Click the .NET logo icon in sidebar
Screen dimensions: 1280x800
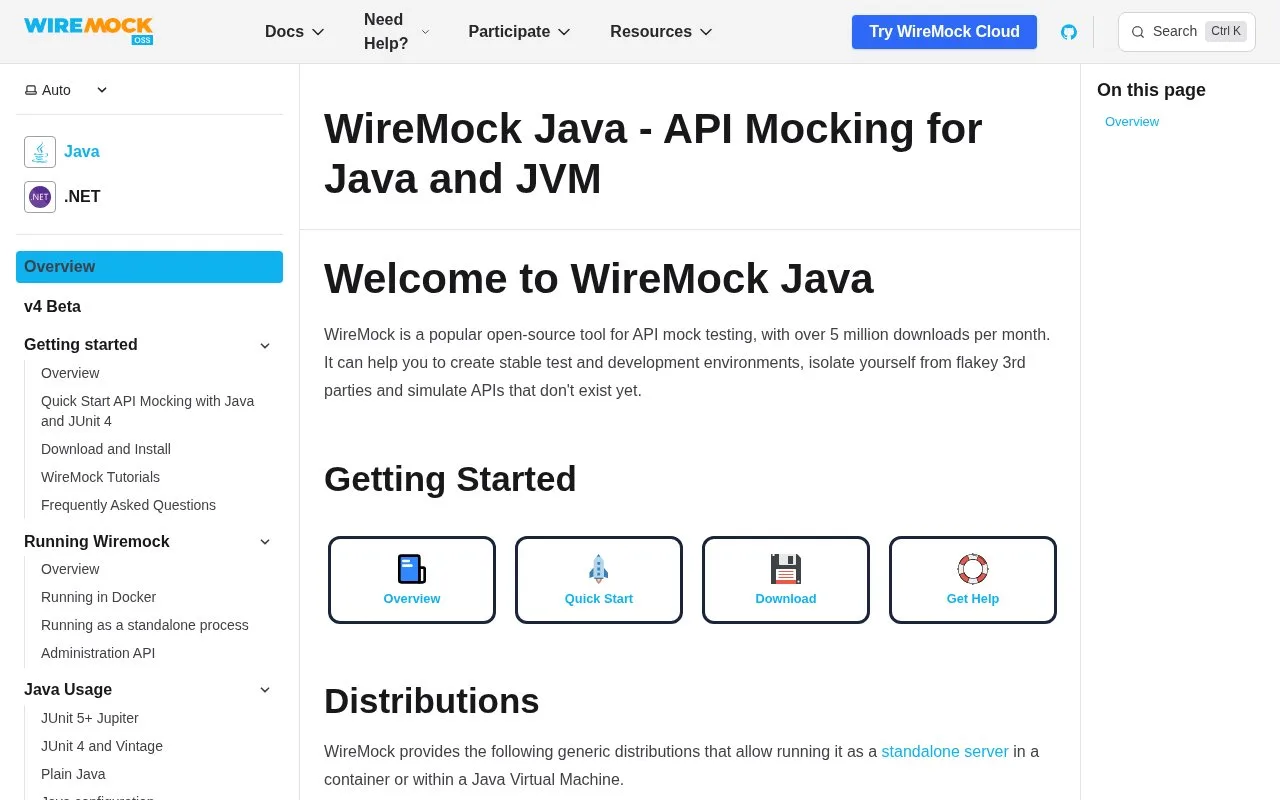click(x=40, y=197)
